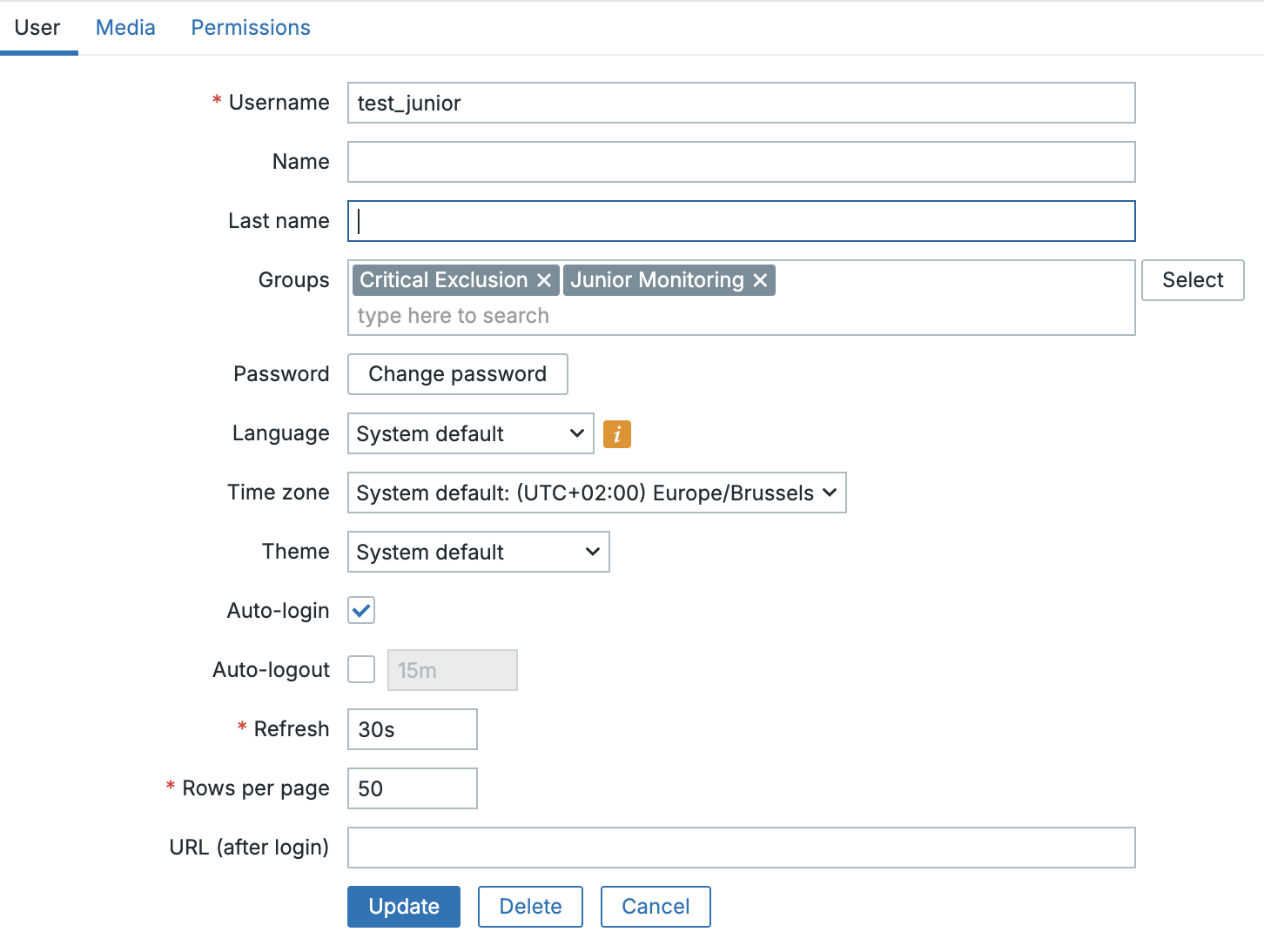Viewport: 1264px width, 952px height.
Task: Enable the Auto-logout checkbox
Action: 360,669
